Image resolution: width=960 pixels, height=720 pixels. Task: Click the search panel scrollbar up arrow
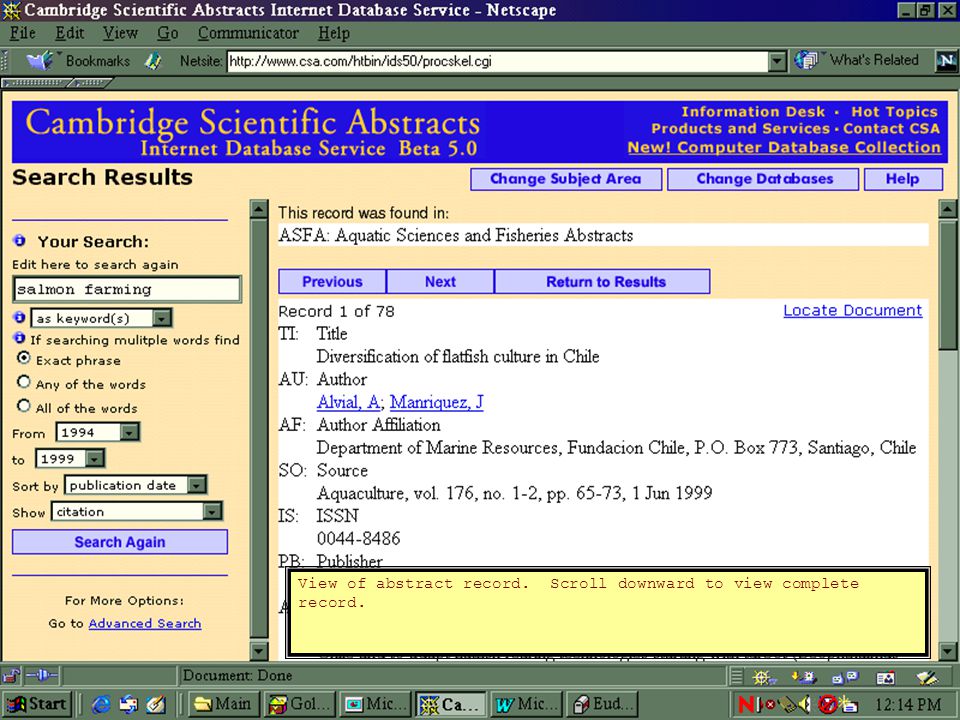click(259, 209)
